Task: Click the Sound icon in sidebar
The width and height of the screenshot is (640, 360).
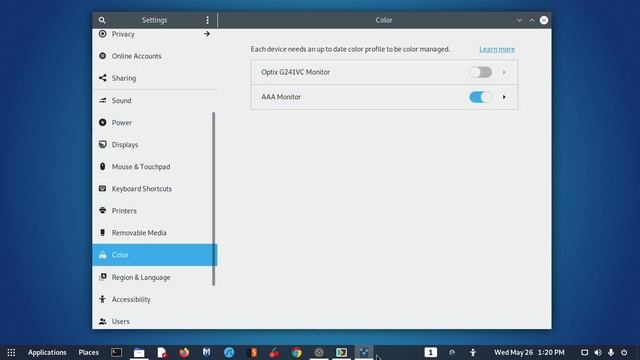Action: 102,100
